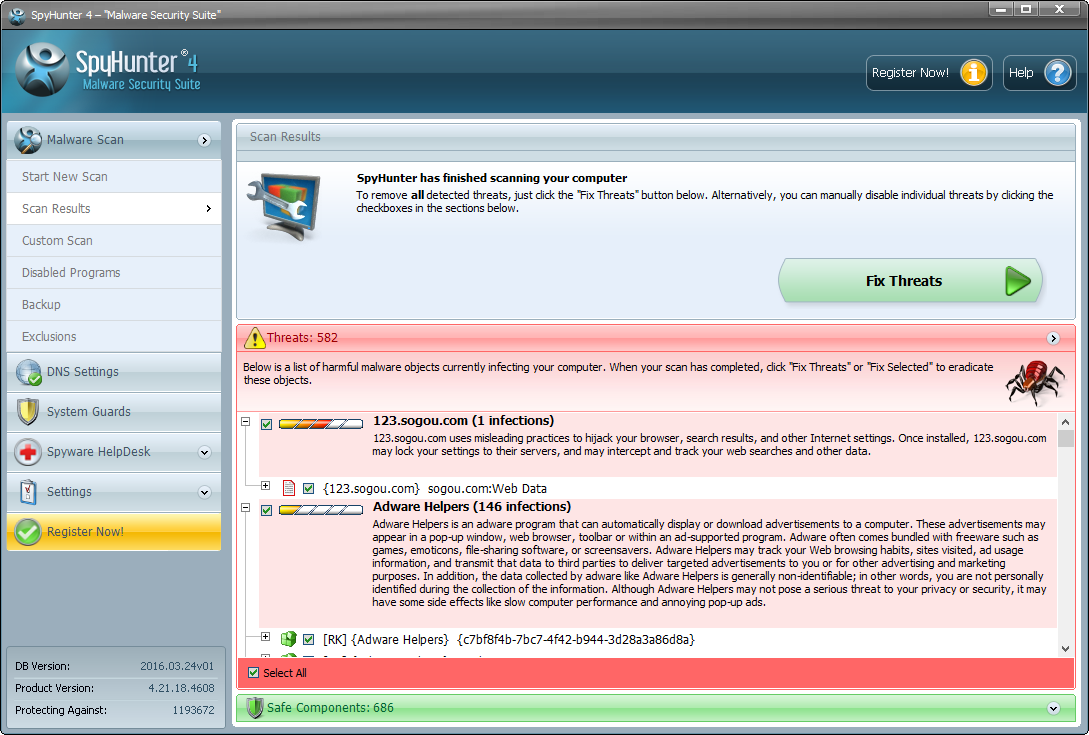Click the Malware Scan magnifier icon
This screenshot has height=735, width=1089.
(x=28, y=140)
